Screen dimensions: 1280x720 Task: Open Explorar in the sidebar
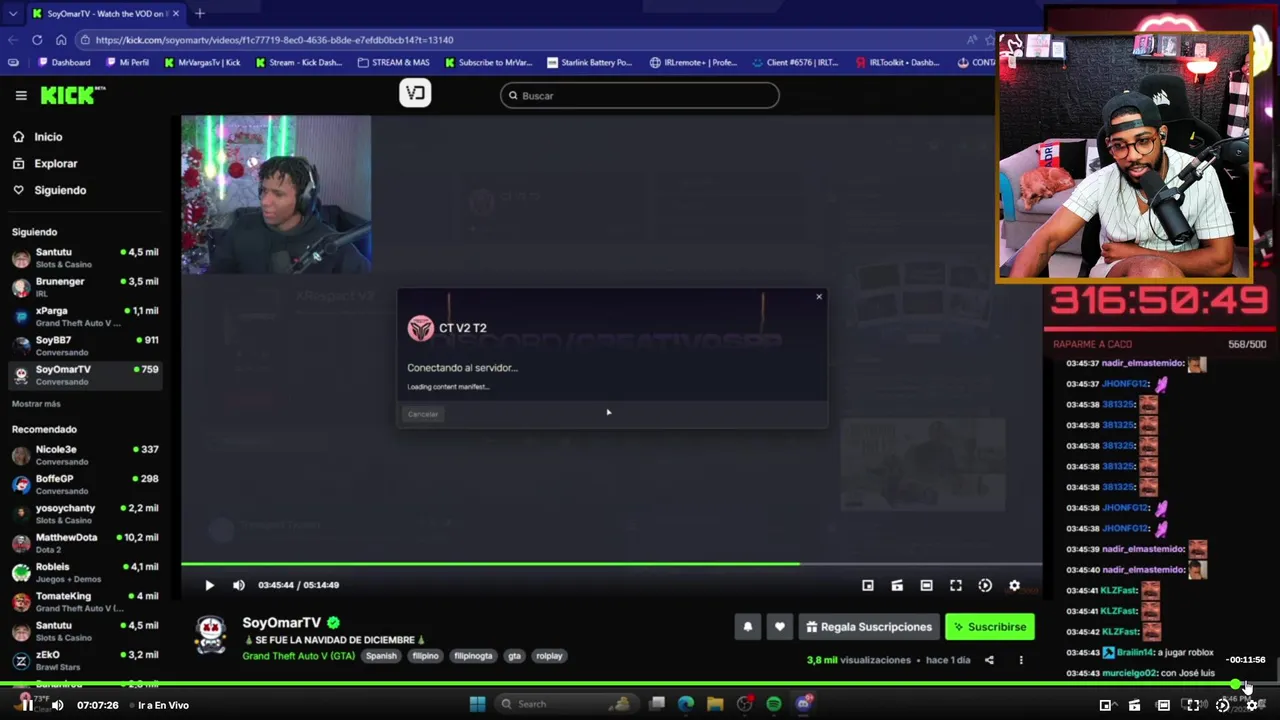tap(55, 163)
